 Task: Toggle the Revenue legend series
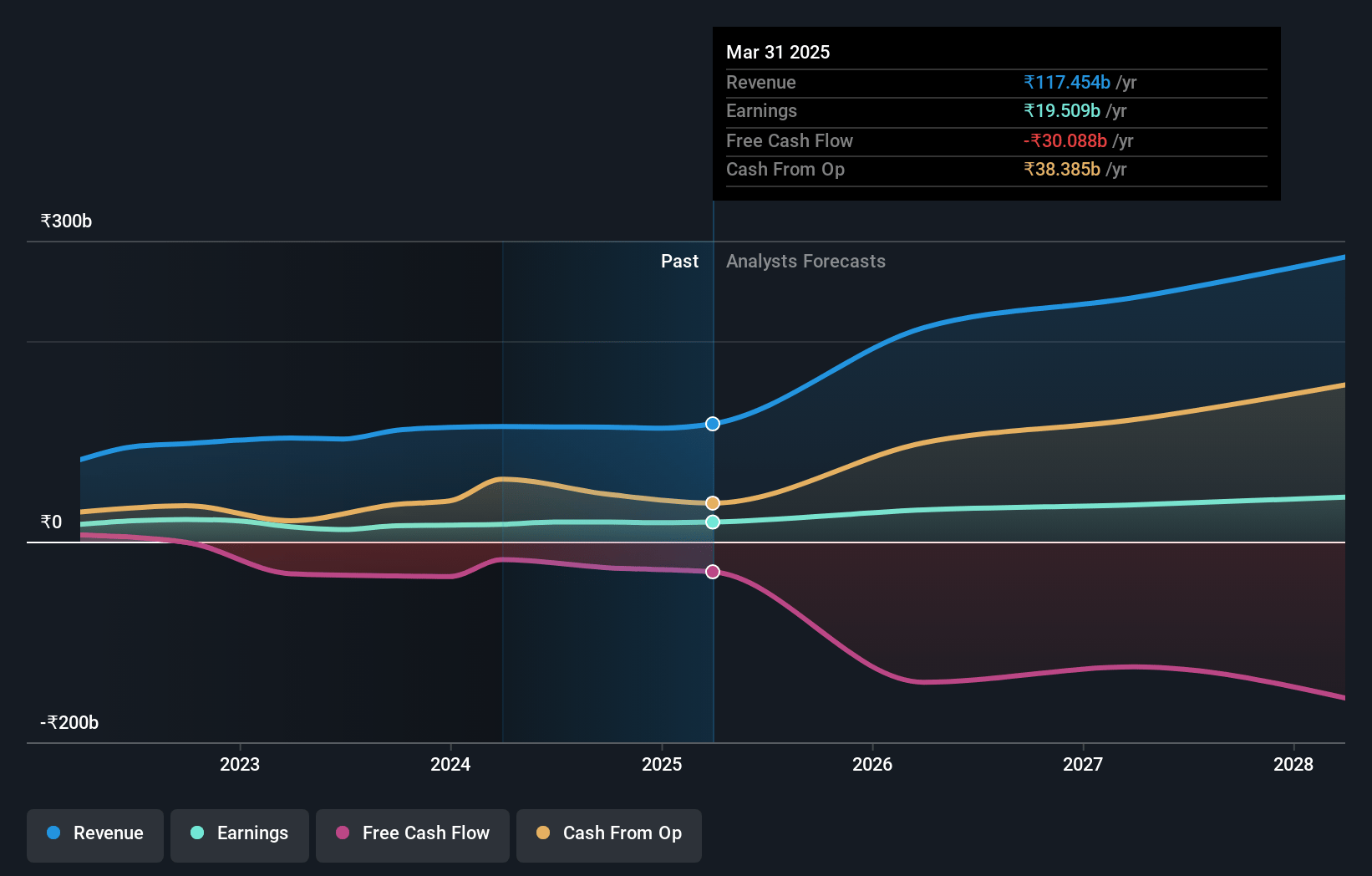pyautogui.click(x=95, y=835)
